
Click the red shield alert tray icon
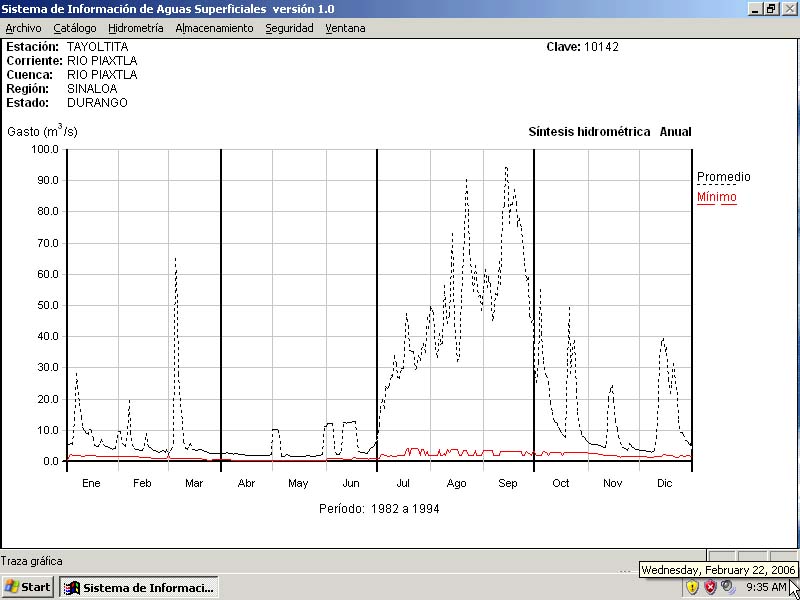pos(710,587)
